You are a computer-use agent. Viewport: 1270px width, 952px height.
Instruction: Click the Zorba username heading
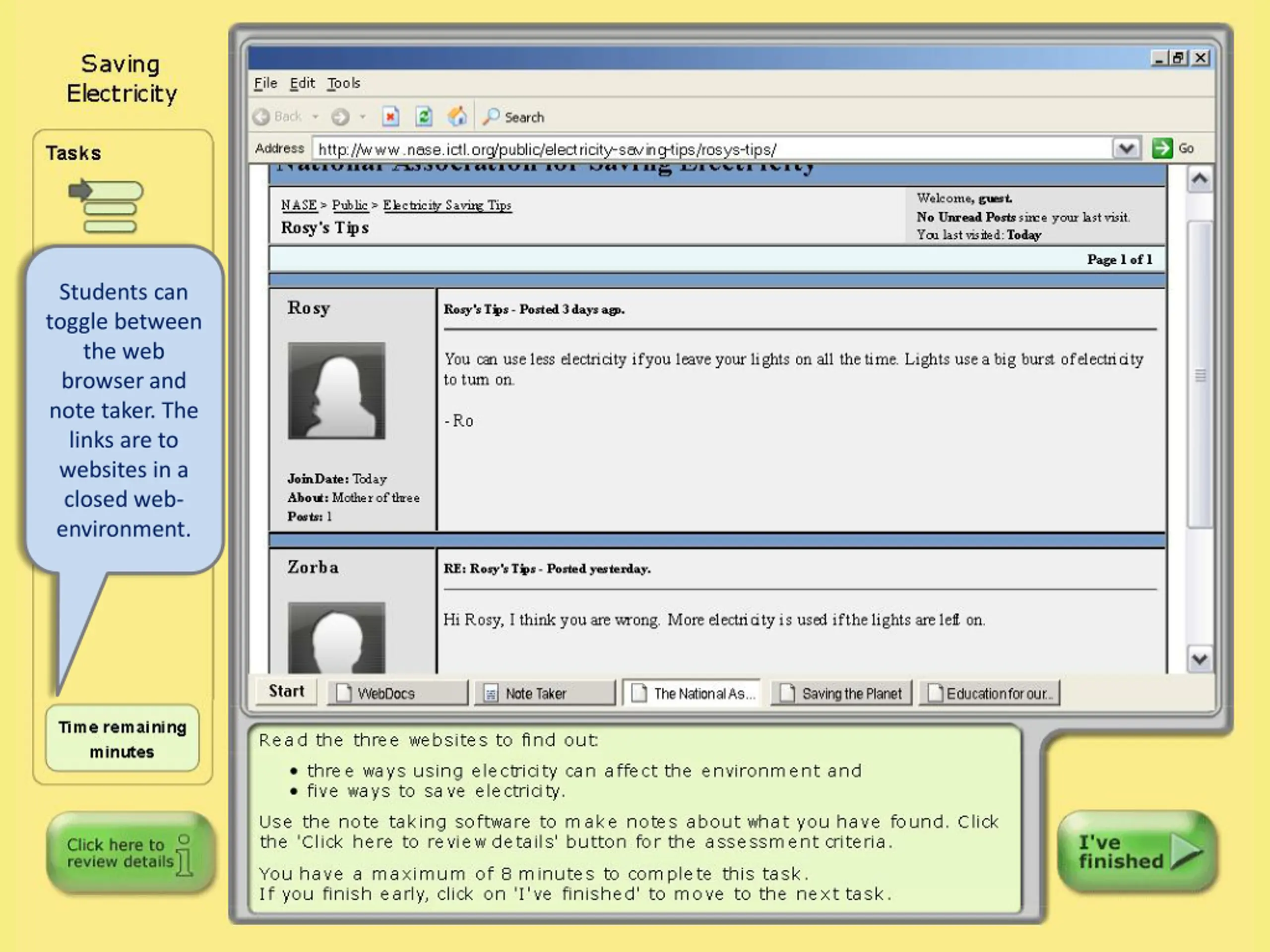click(313, 568)
